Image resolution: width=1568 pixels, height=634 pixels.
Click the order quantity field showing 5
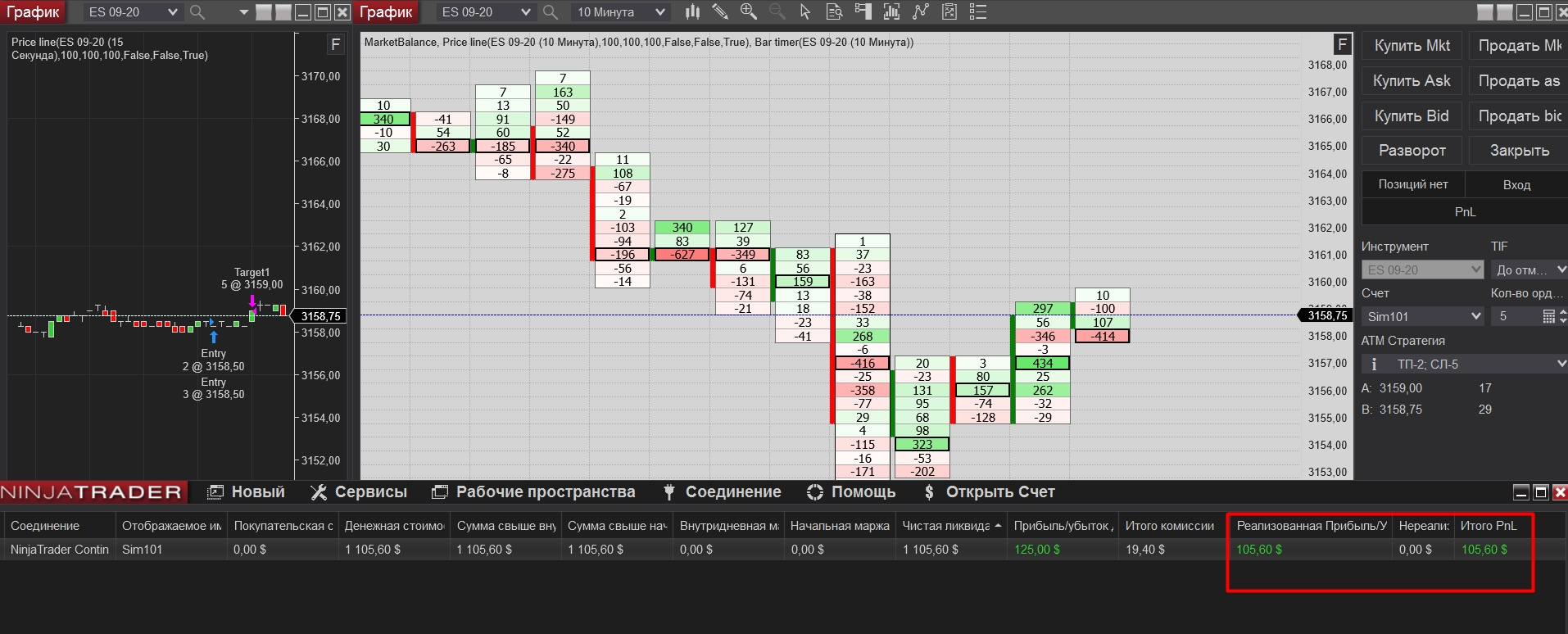click(x=1515, y=316)
